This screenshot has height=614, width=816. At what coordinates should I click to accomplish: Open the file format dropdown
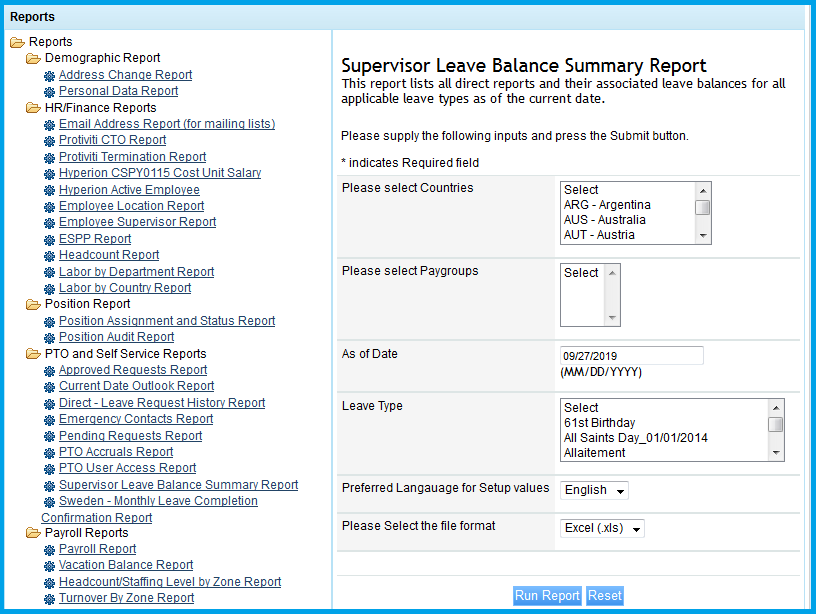pos(604,528)
